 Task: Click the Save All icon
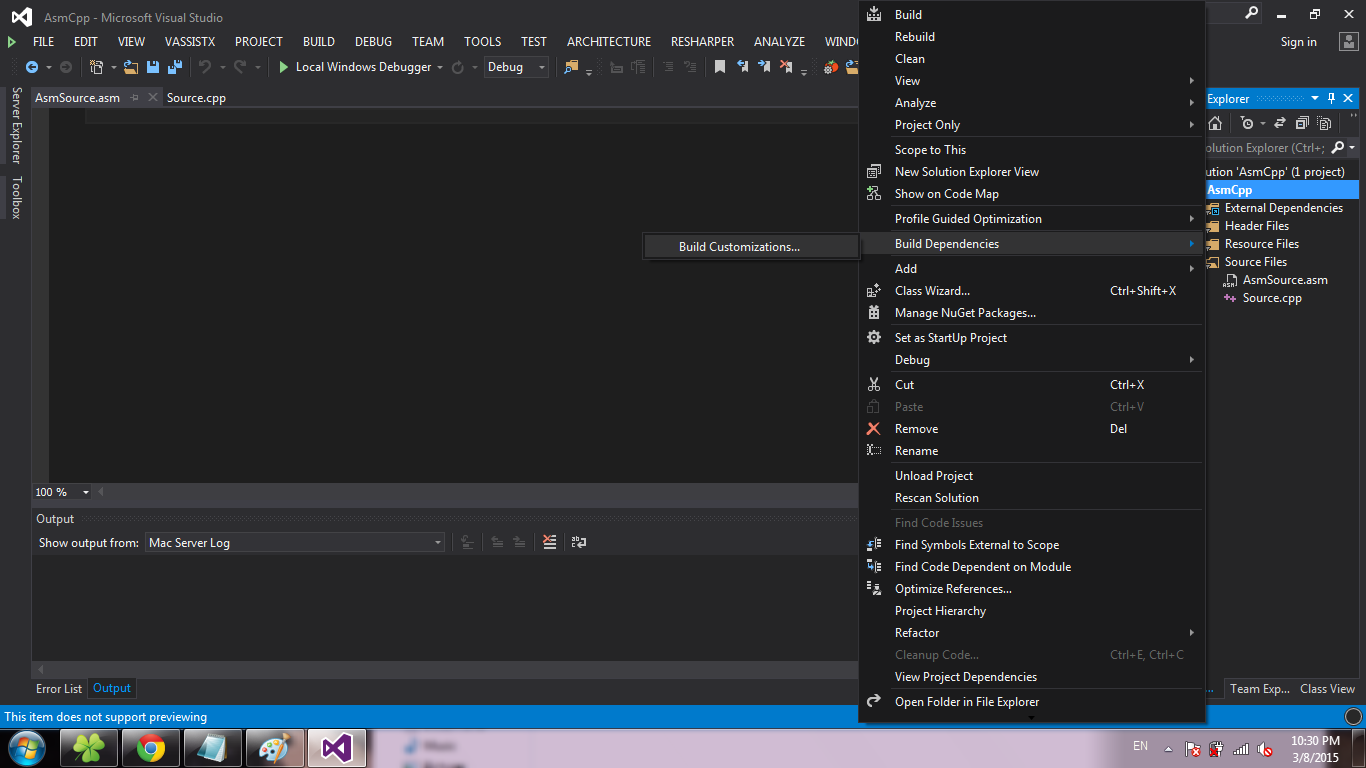(174, 67)
